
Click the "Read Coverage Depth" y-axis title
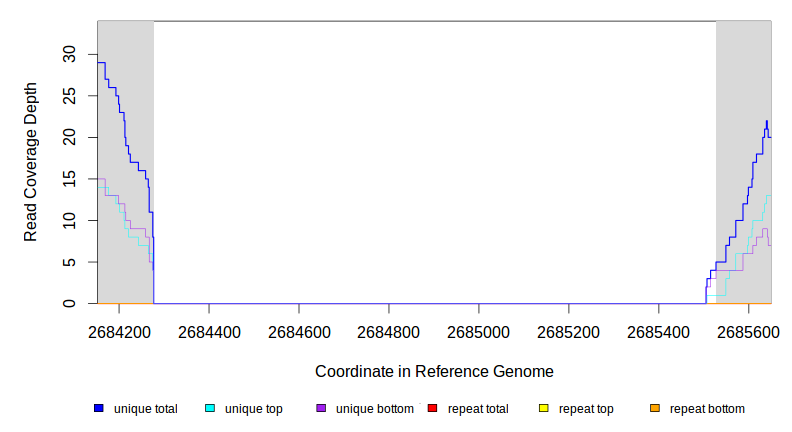[31, 162]
